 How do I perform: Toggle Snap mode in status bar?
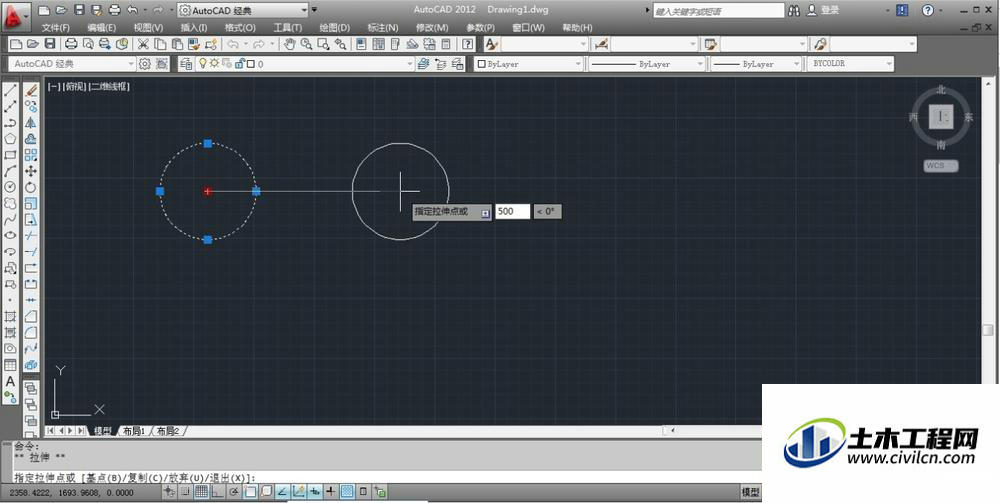point(185,492)
